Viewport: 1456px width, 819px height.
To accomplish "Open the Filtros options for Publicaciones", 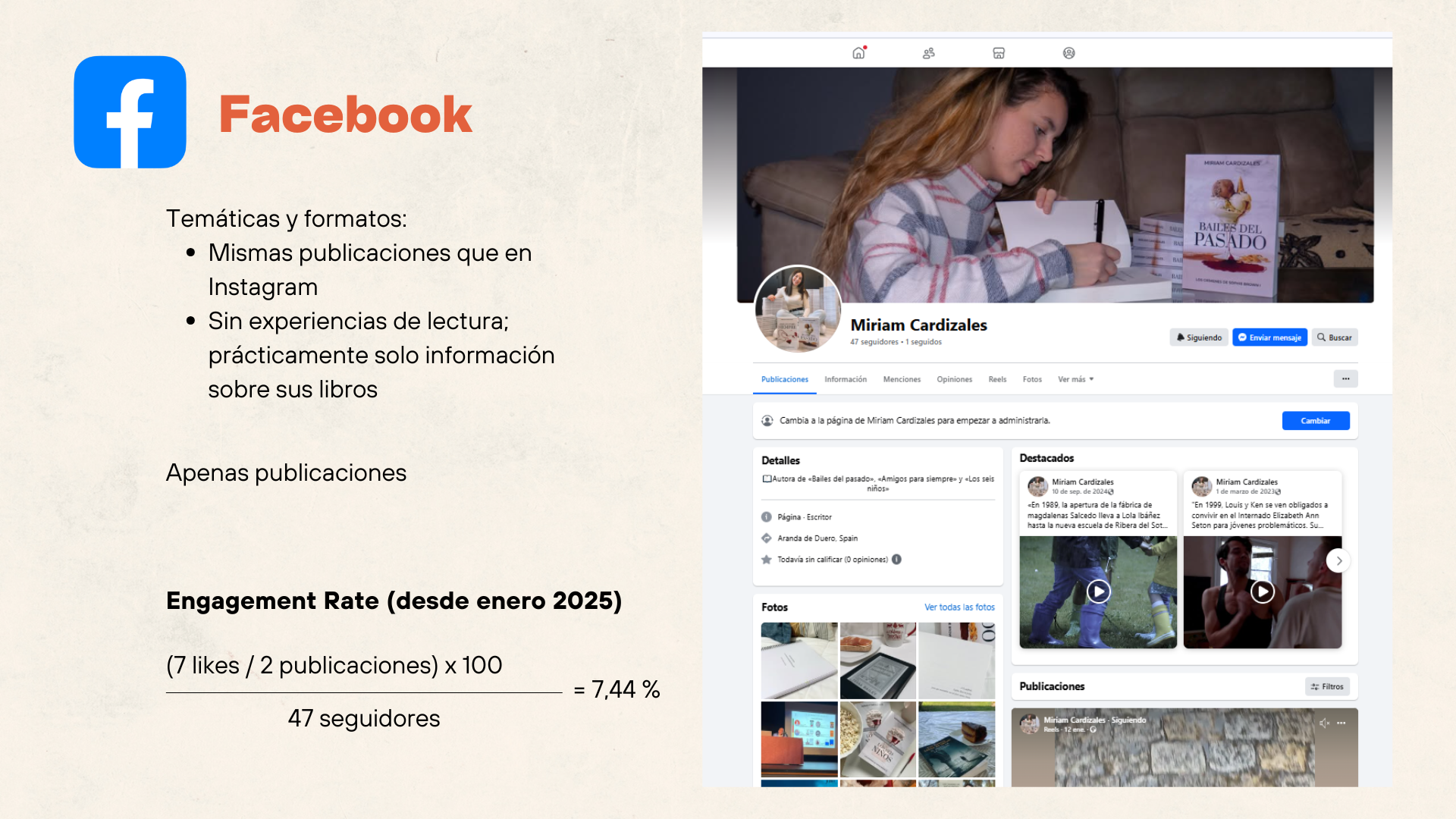I will 1327,686.
